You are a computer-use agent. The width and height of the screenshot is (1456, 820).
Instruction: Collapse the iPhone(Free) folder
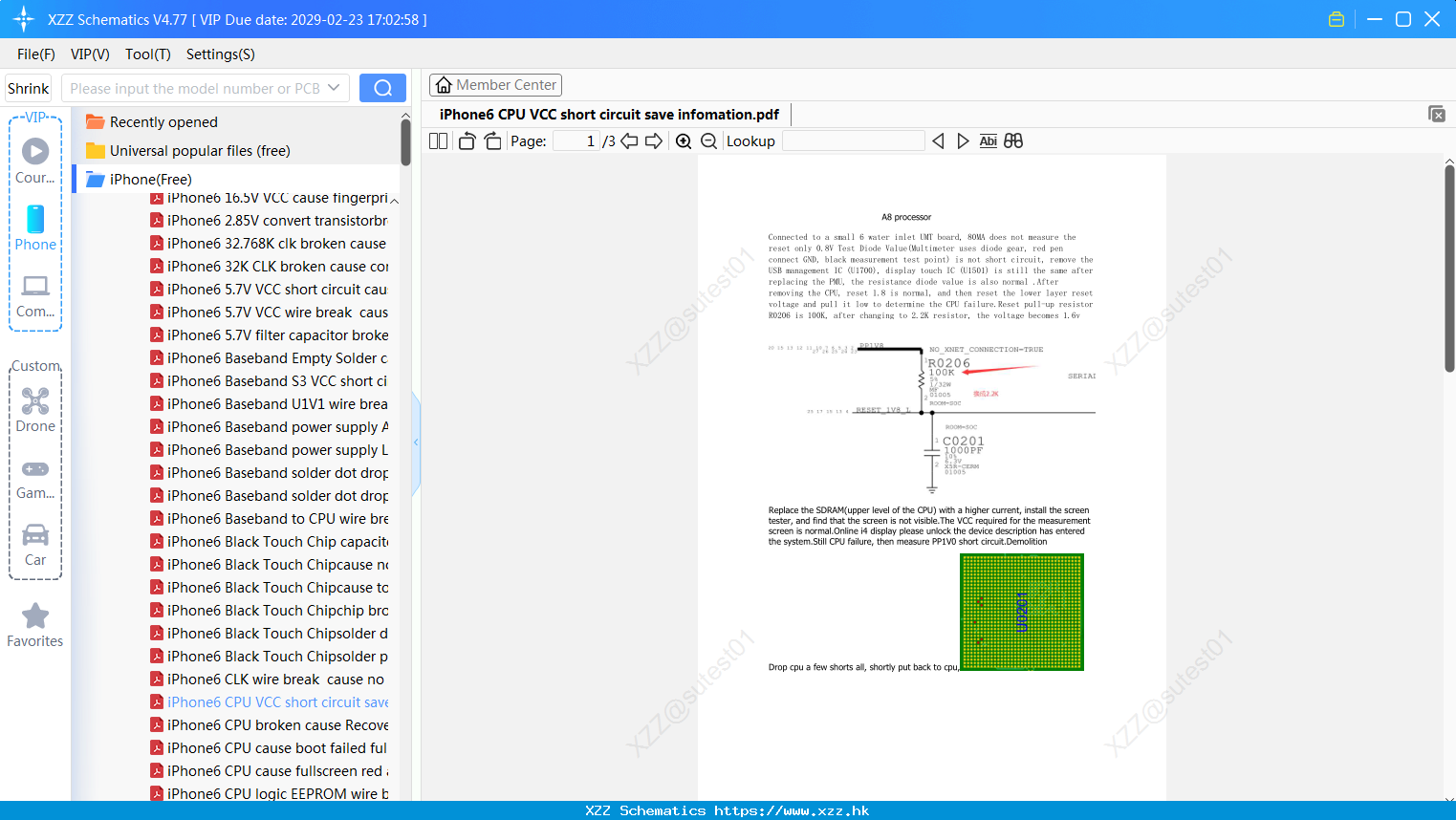139,179
